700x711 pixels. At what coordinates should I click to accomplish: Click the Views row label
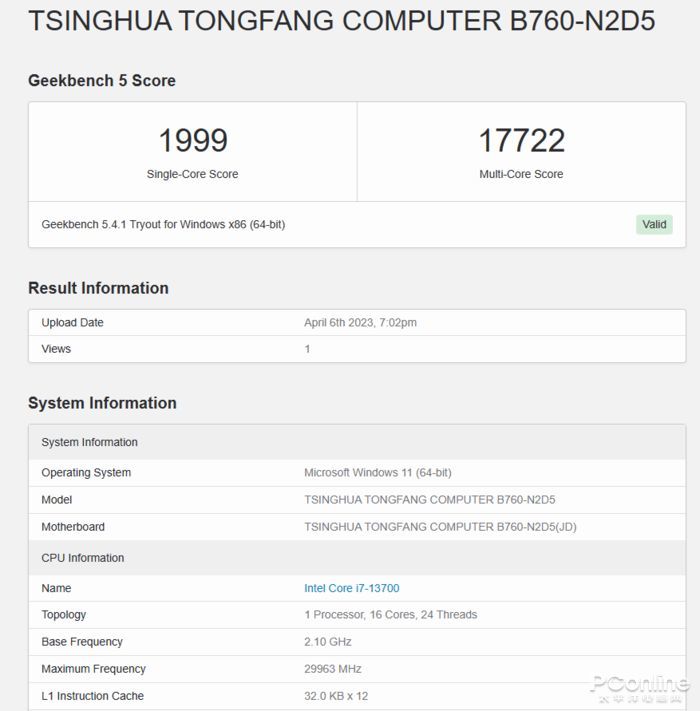(x=56, y=349)
